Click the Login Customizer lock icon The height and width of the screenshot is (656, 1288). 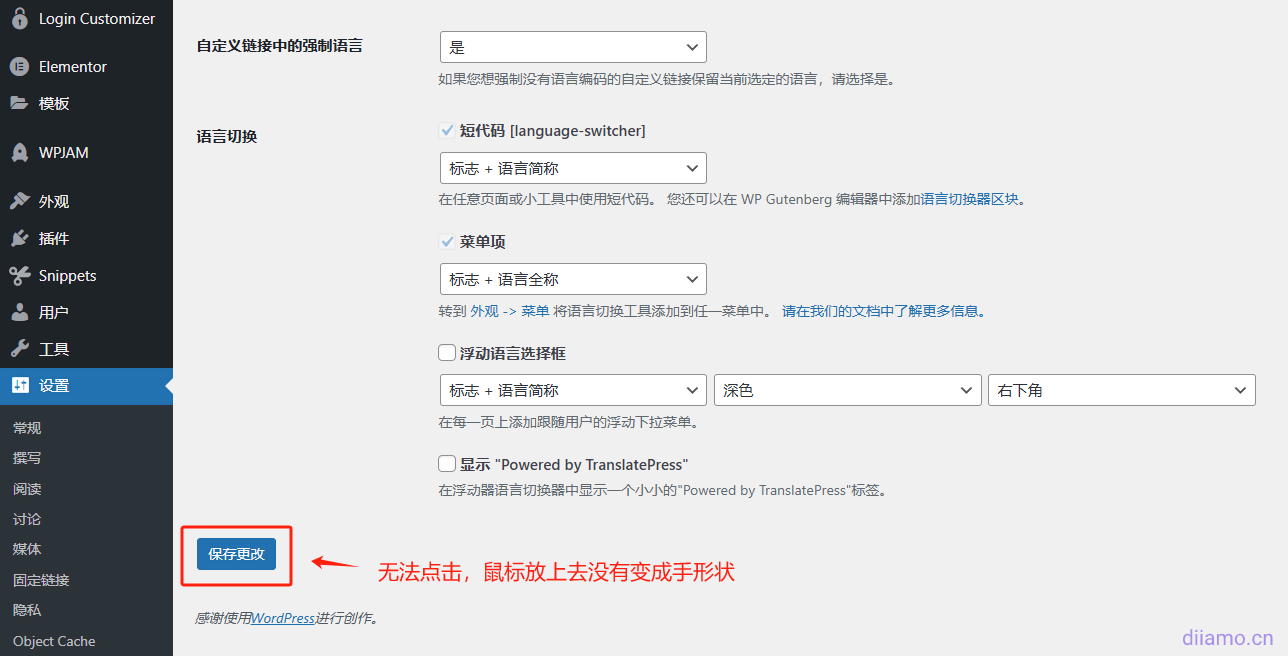pyautogui.click(x=19, y=18)
